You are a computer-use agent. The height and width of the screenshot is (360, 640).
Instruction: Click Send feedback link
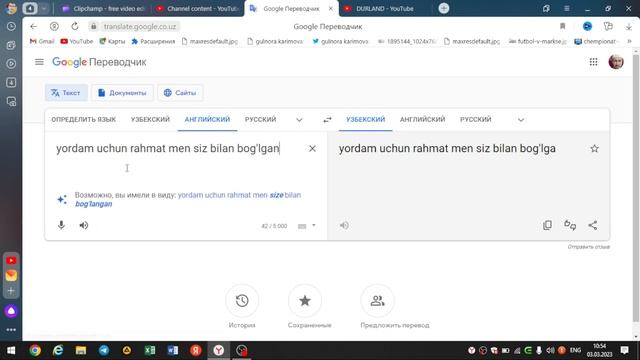pyautogui.click(x=589, y=247)
